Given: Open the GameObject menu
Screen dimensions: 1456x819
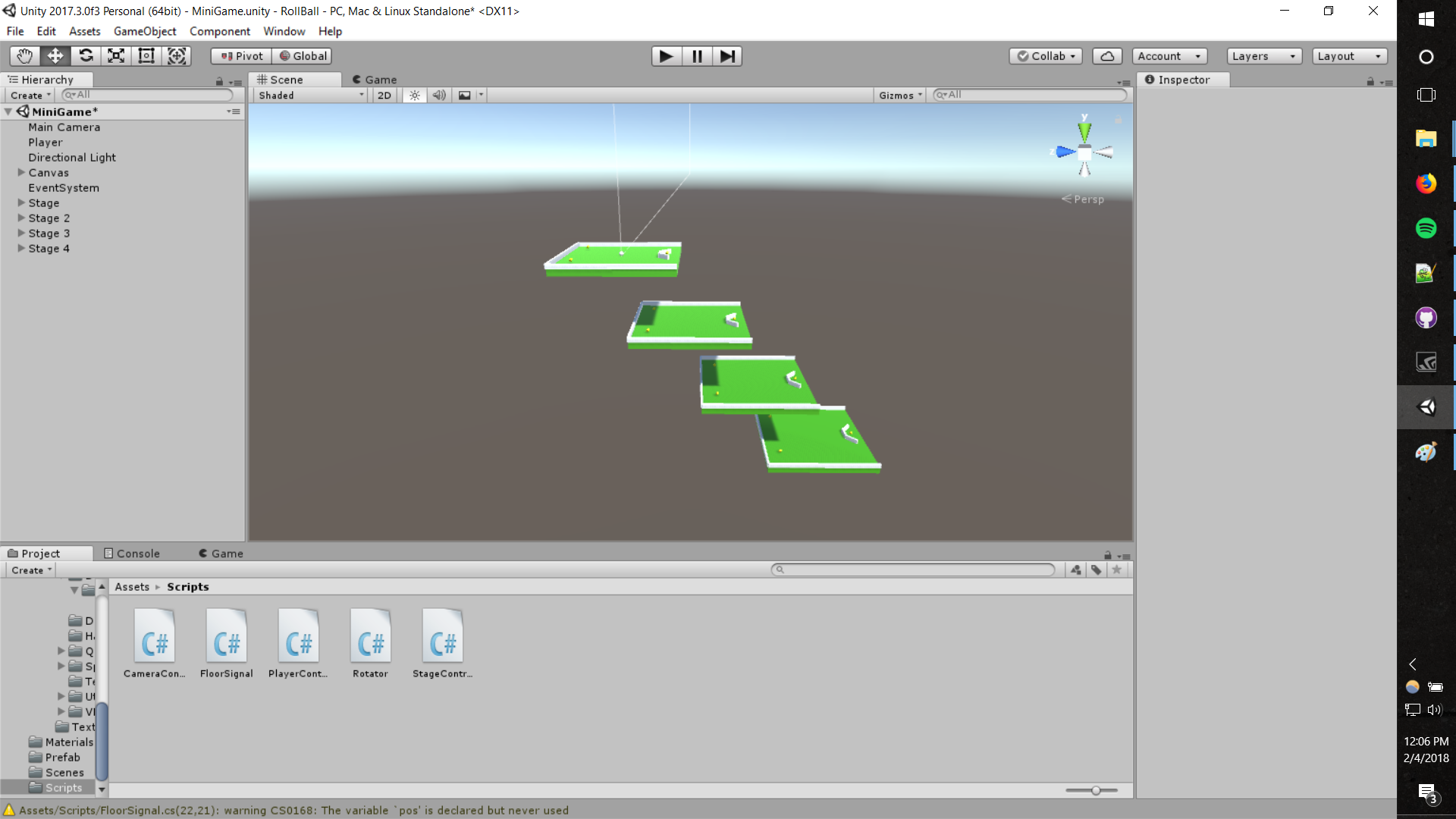Looking at the screenshot, I should coord(144,31).
